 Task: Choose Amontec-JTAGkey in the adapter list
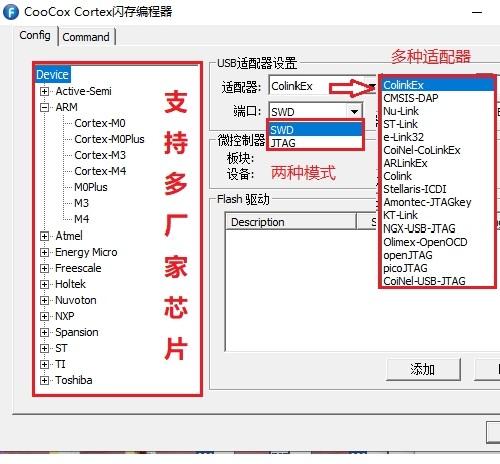pos(437,202)
